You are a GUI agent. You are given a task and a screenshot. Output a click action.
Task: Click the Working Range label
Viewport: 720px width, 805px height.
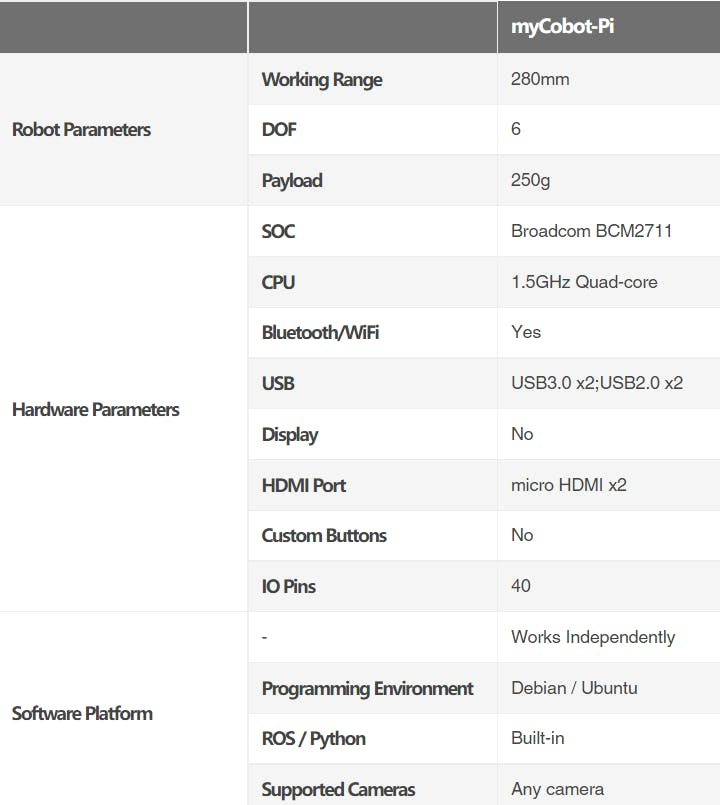coord(321,80)
